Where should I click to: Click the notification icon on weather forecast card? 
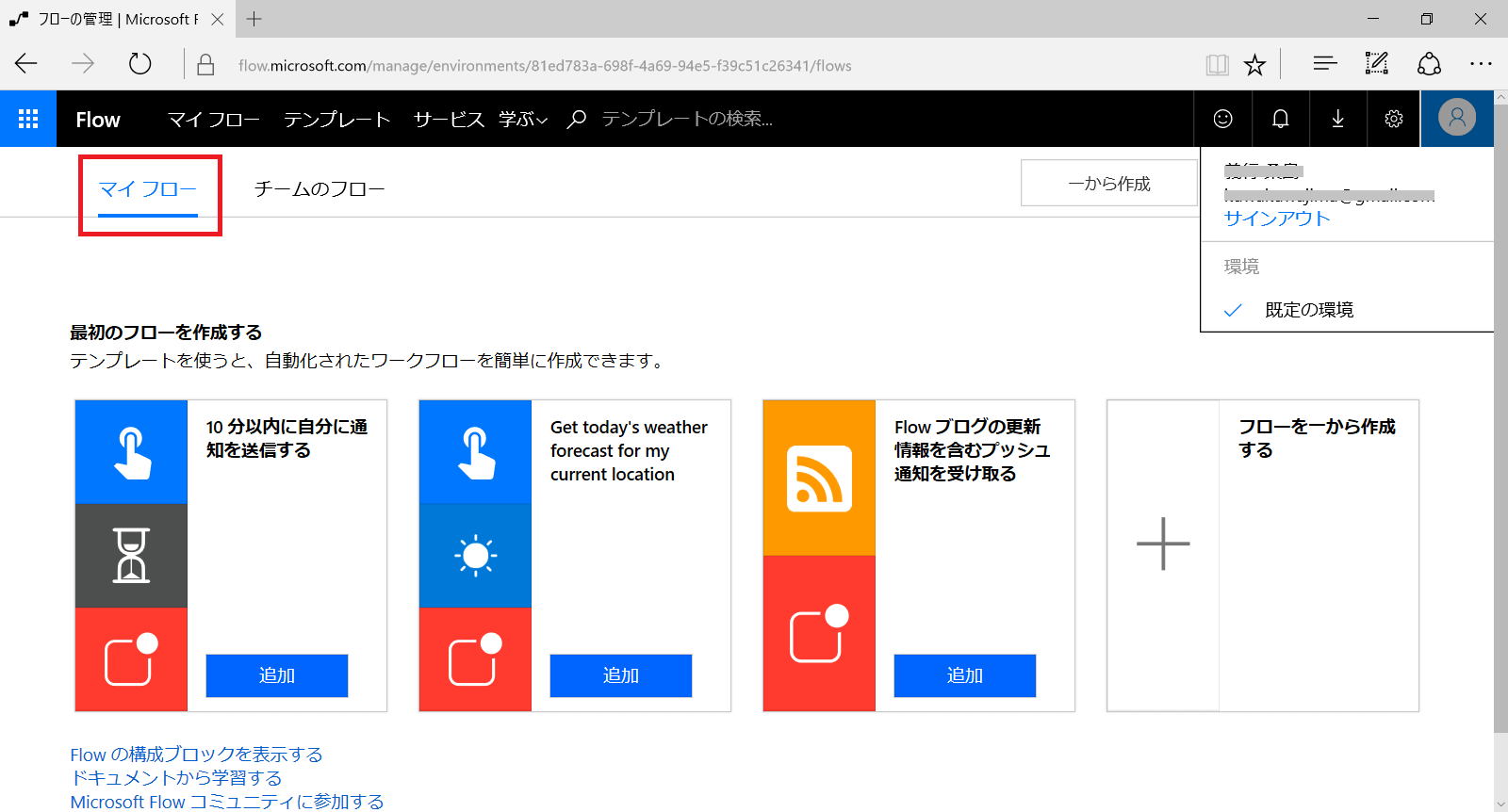(x=475, y=659)
